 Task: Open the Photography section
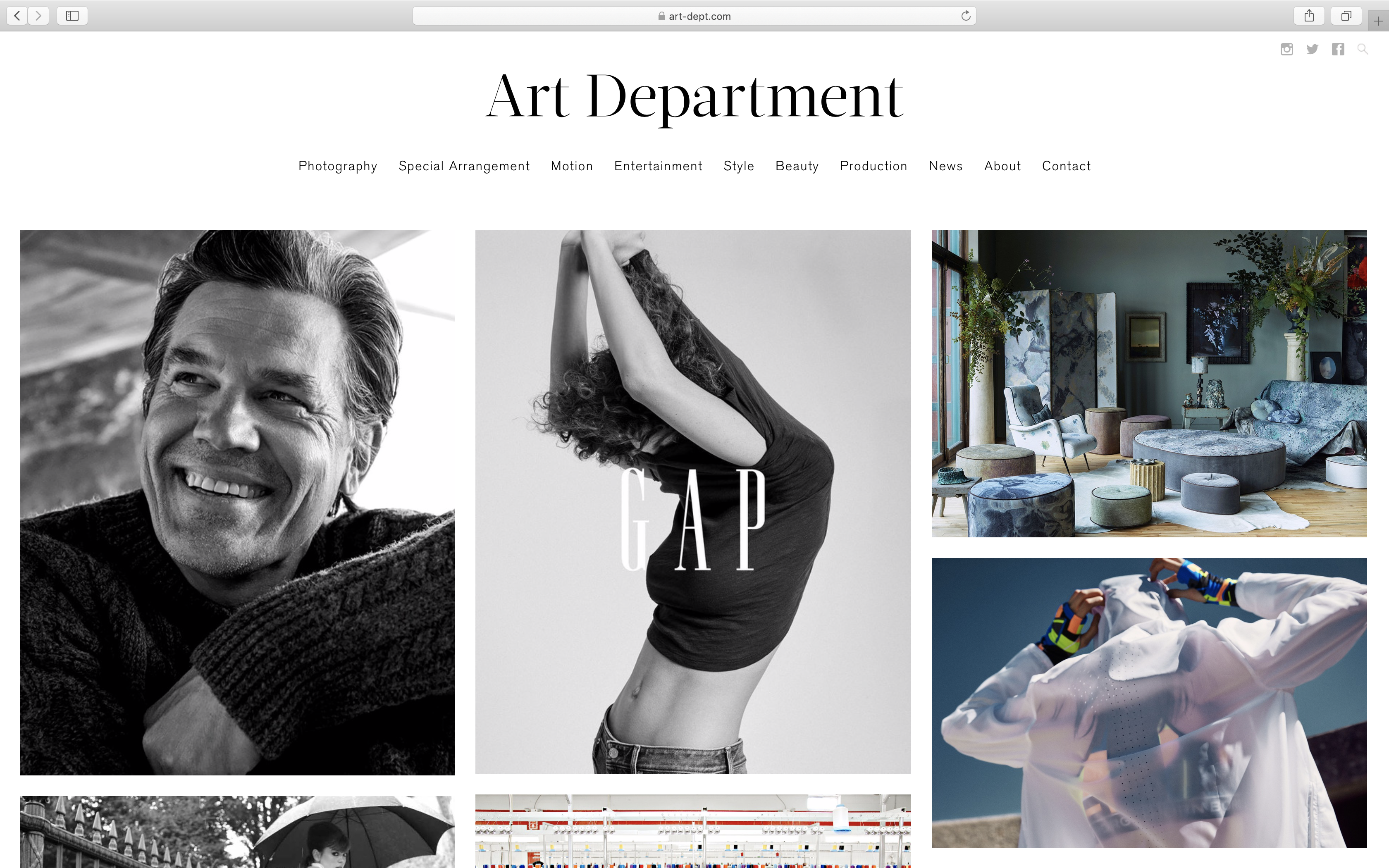coord(337,166)
